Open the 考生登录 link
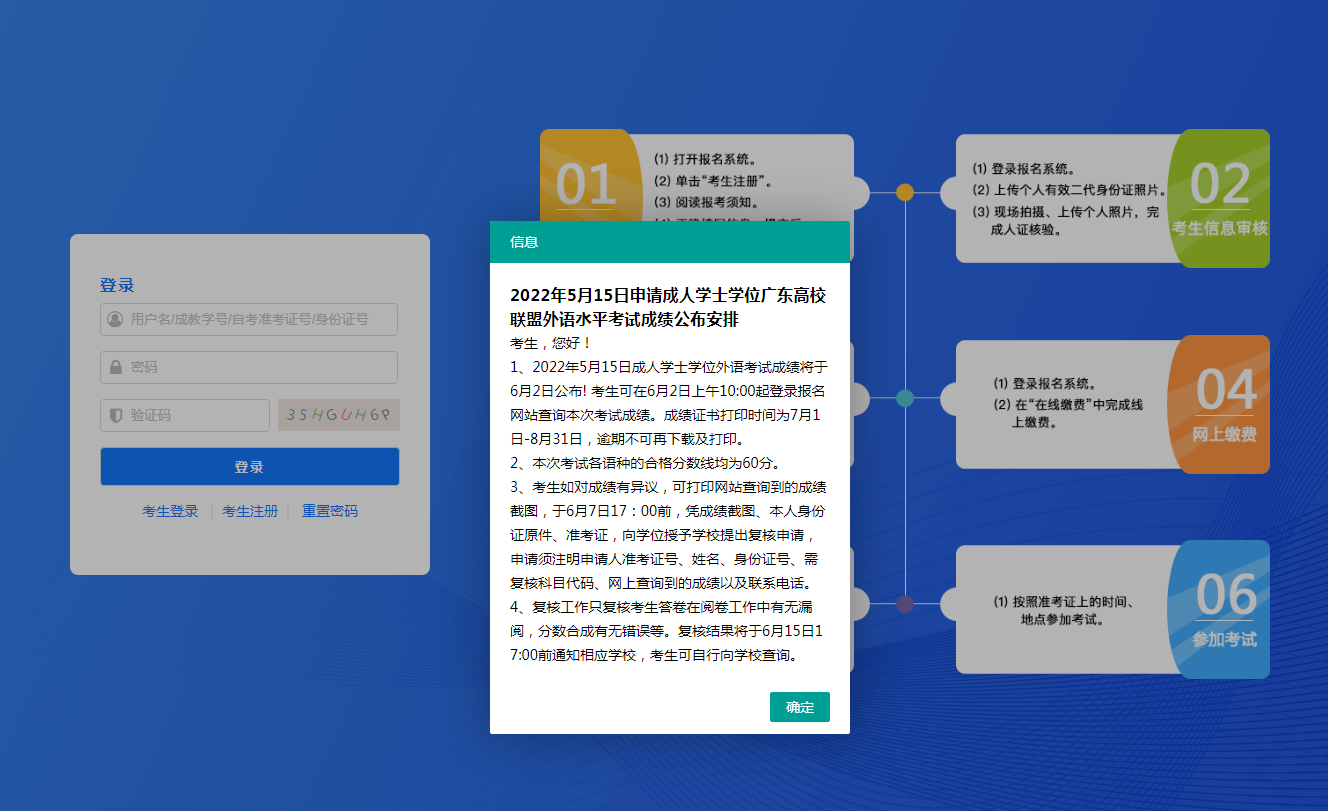Viewport: 1328px width, 811px height. tap(170, 511)
